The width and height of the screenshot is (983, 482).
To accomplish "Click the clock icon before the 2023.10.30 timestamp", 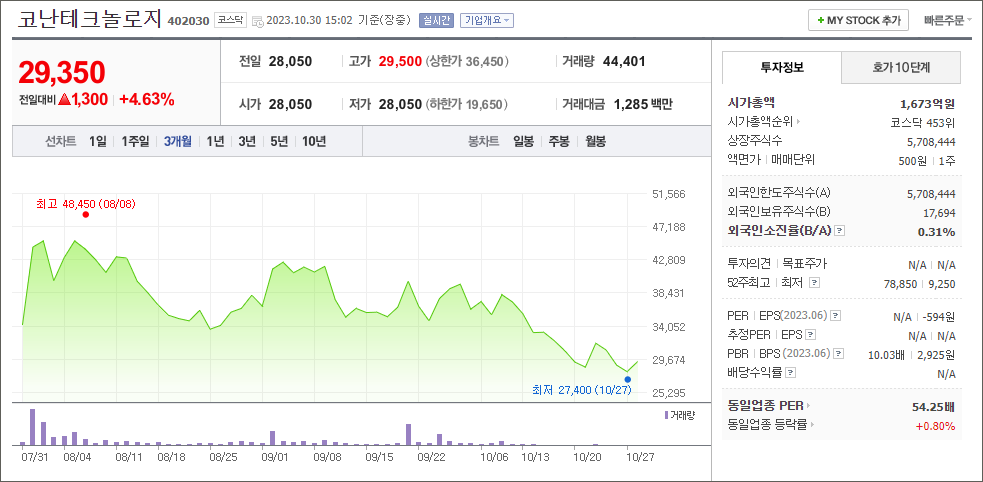I will [x=257, y=21].
